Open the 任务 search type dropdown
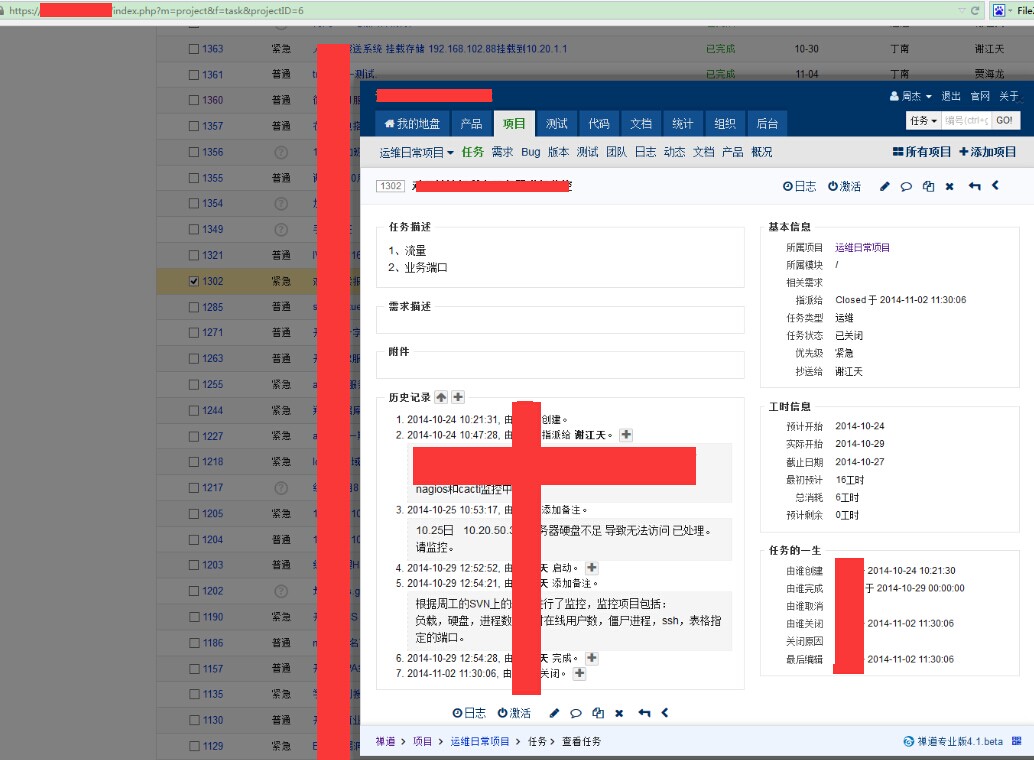Screen dimensions: 1034x760 923,120
